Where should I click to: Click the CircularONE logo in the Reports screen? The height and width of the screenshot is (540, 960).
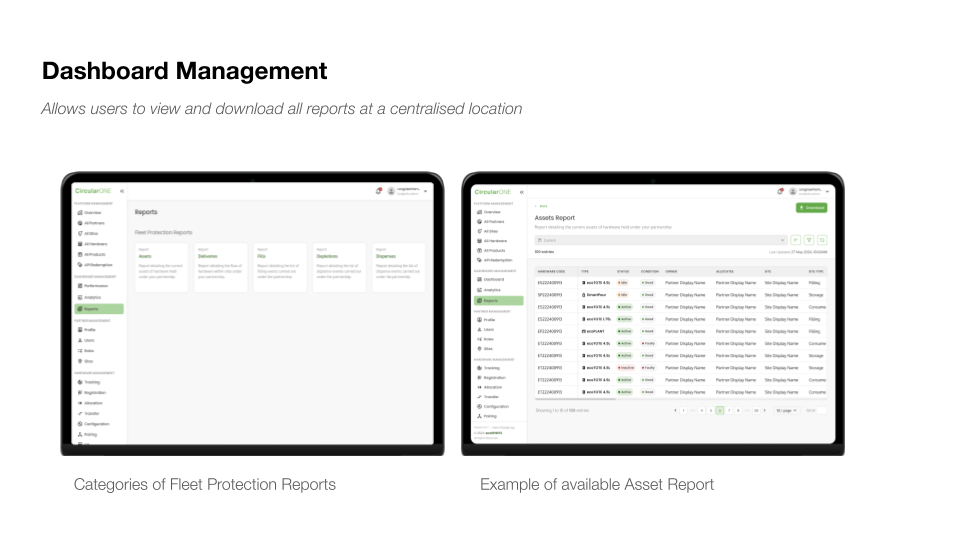[93, 191]
